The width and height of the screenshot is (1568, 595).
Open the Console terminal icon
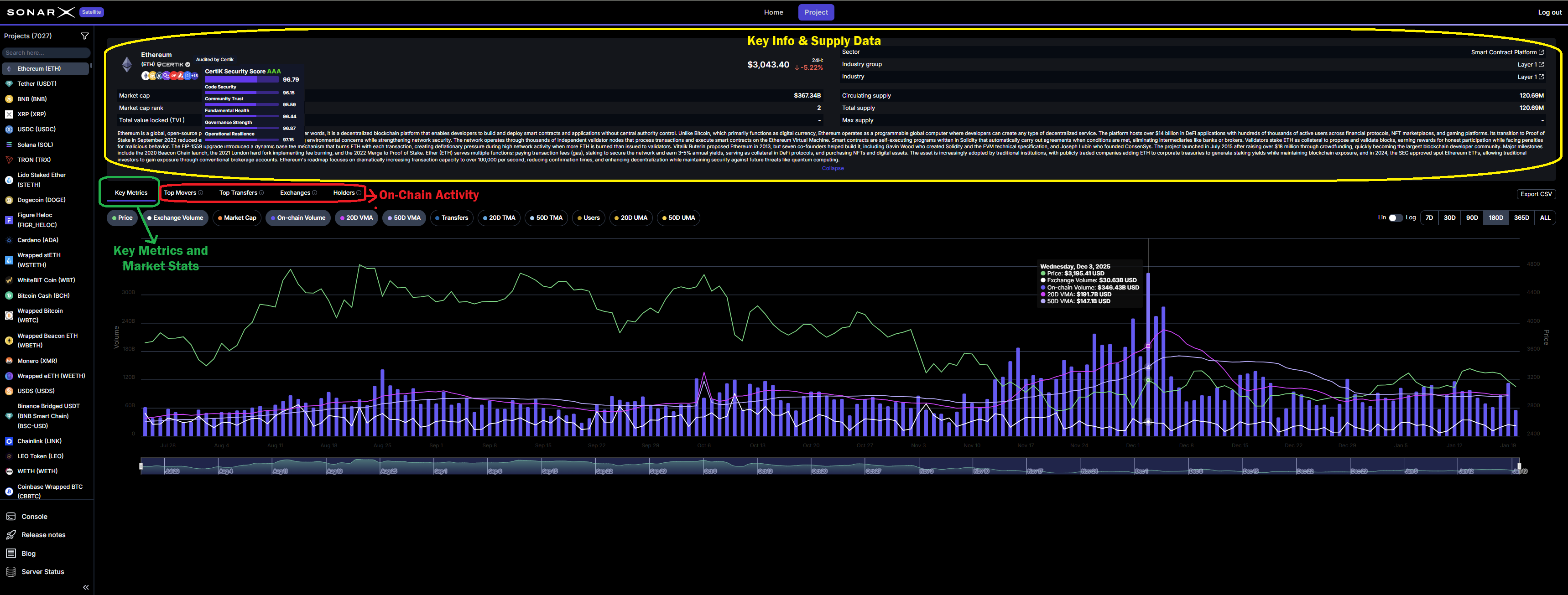(x=11, y=517)
